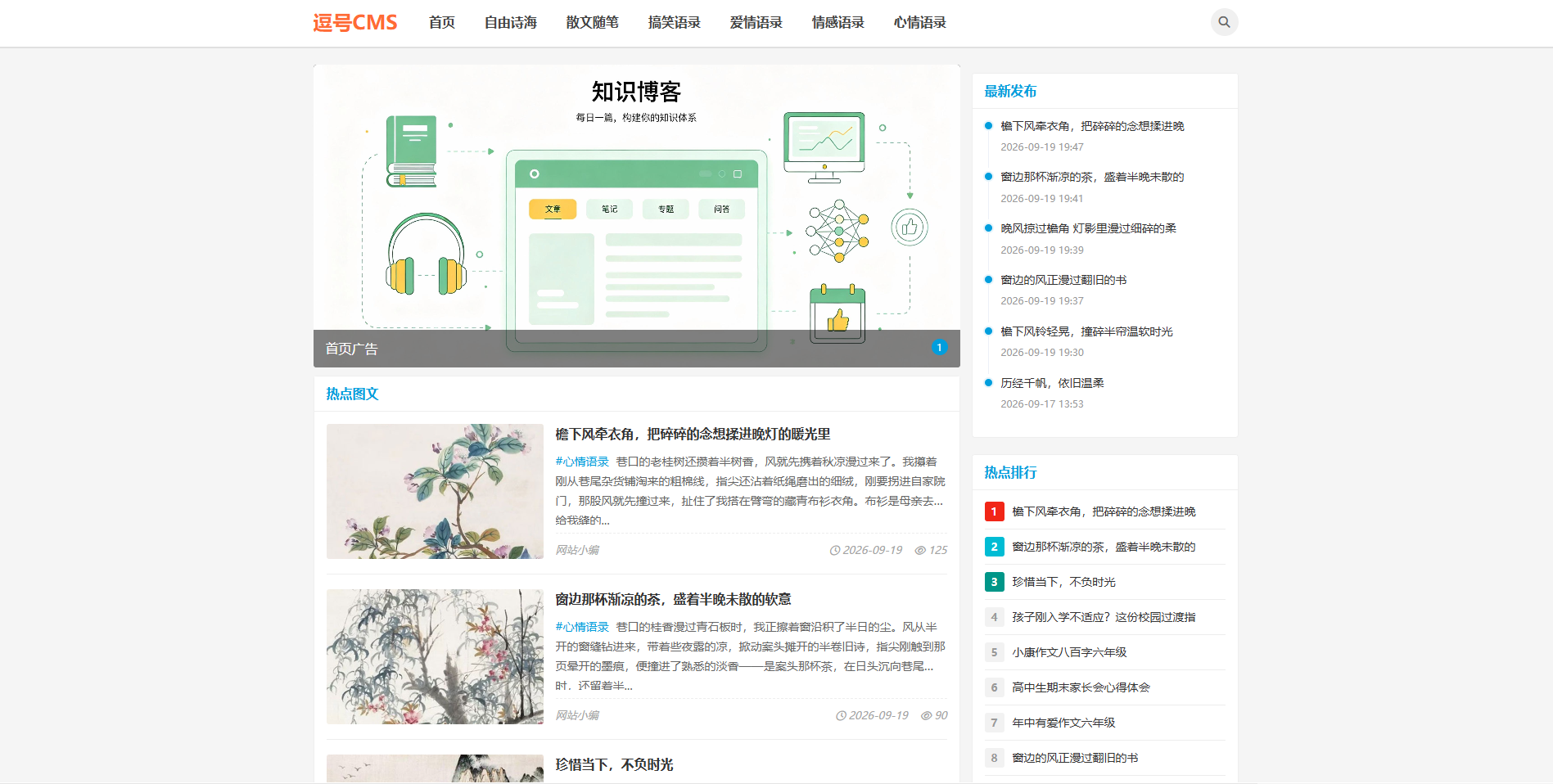
Task: Open 搞笑语录 navigation item
Action: (675, 22)
